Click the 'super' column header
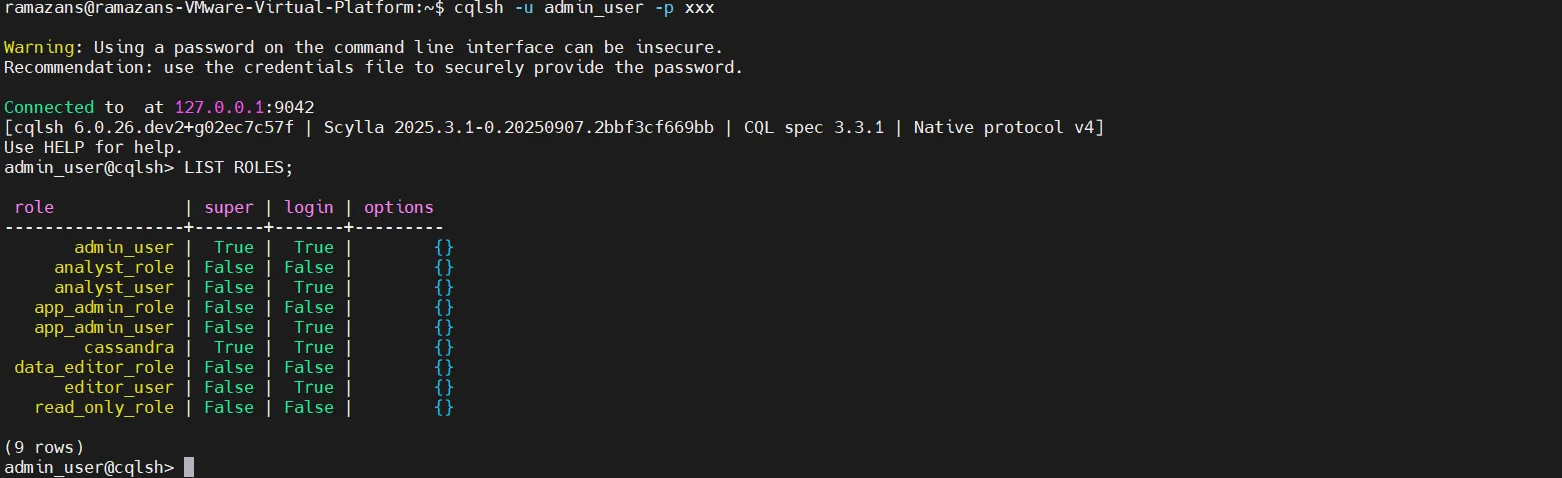 (229, 208)
